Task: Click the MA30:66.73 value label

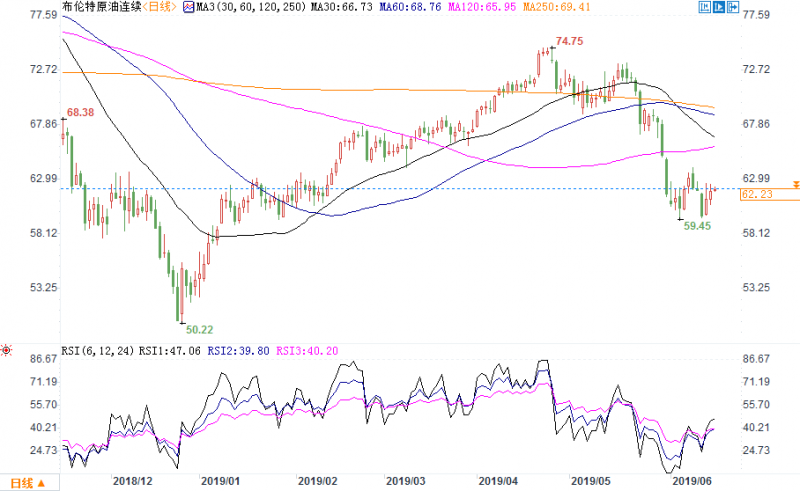Action: pyautogui.click(x=341, y=7)
